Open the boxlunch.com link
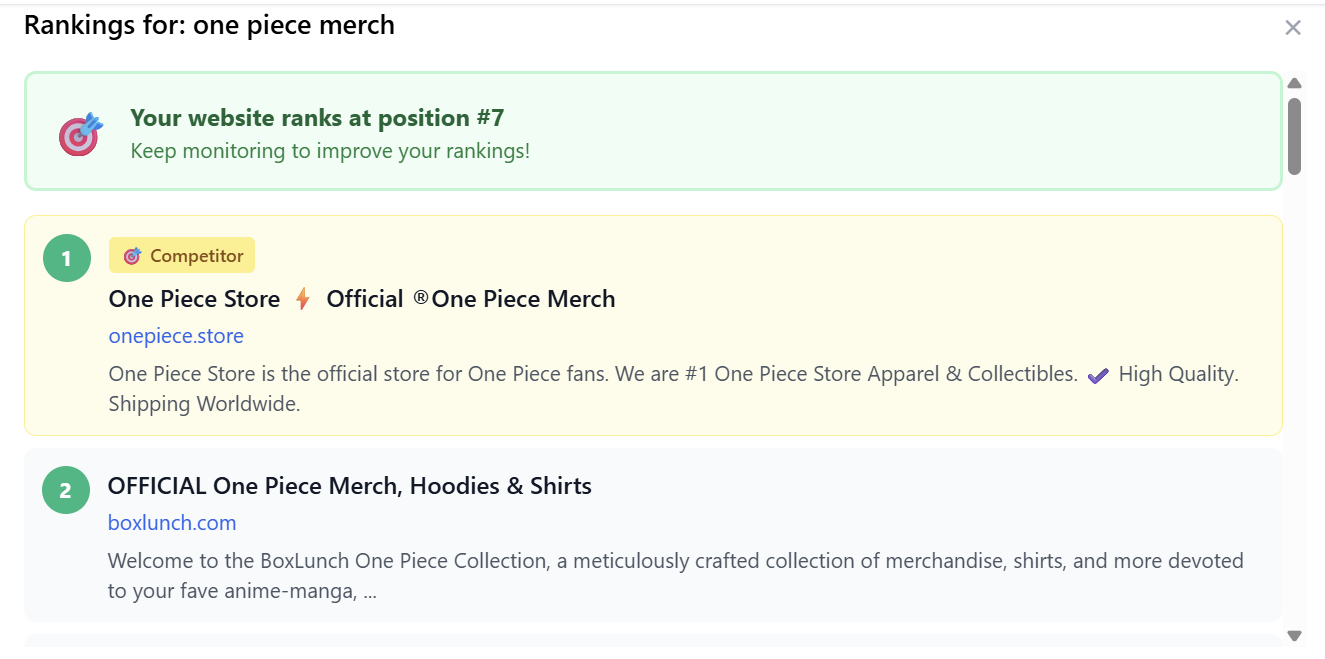The image size is (1325, 659). [172, 523]
